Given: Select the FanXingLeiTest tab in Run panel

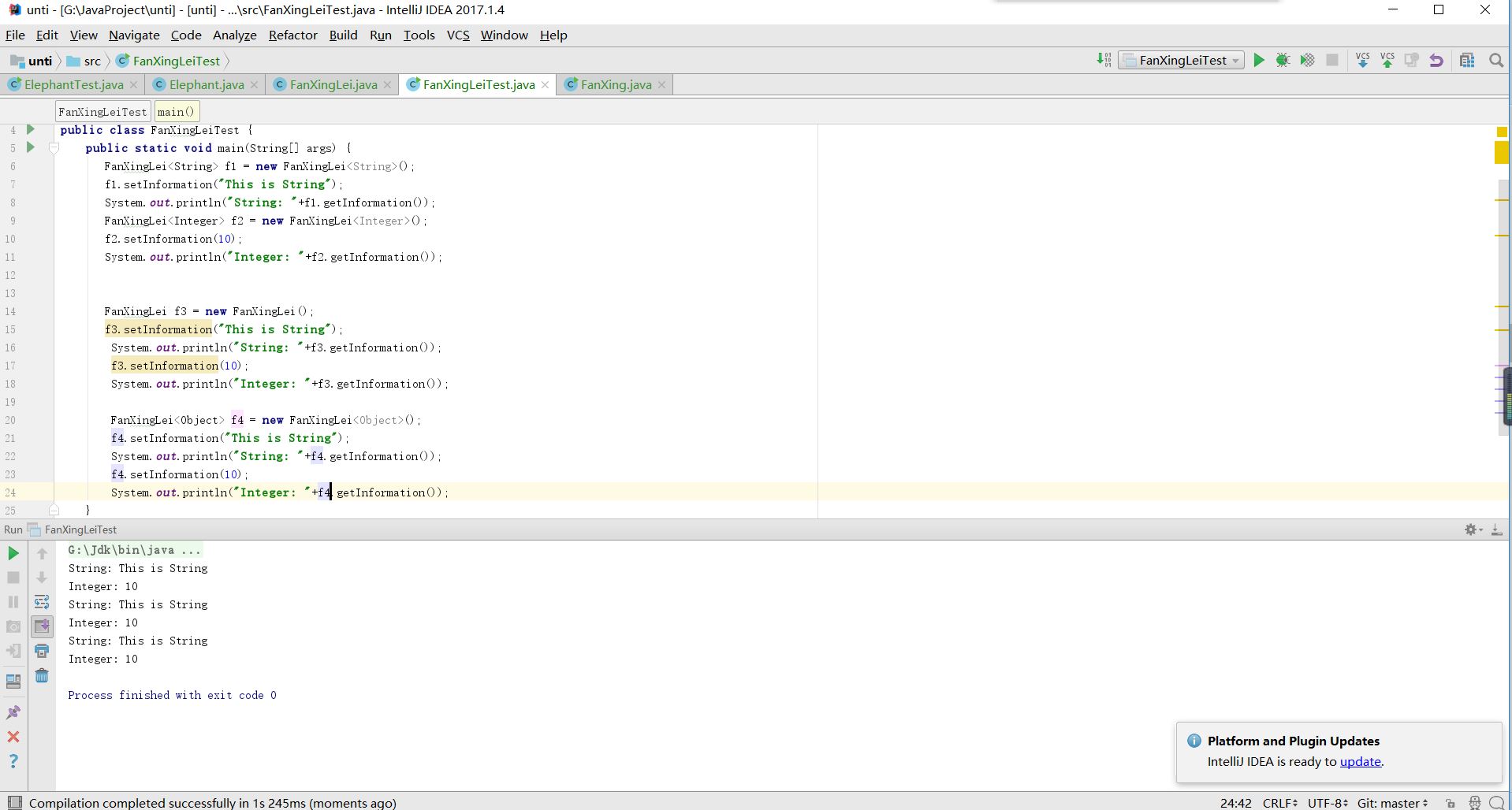Looking at the screenshot, I should [x=73, y=529].
